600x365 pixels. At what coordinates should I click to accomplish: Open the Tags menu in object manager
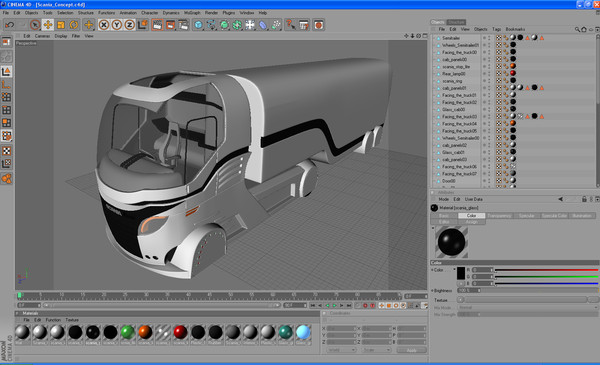point(496,29)
